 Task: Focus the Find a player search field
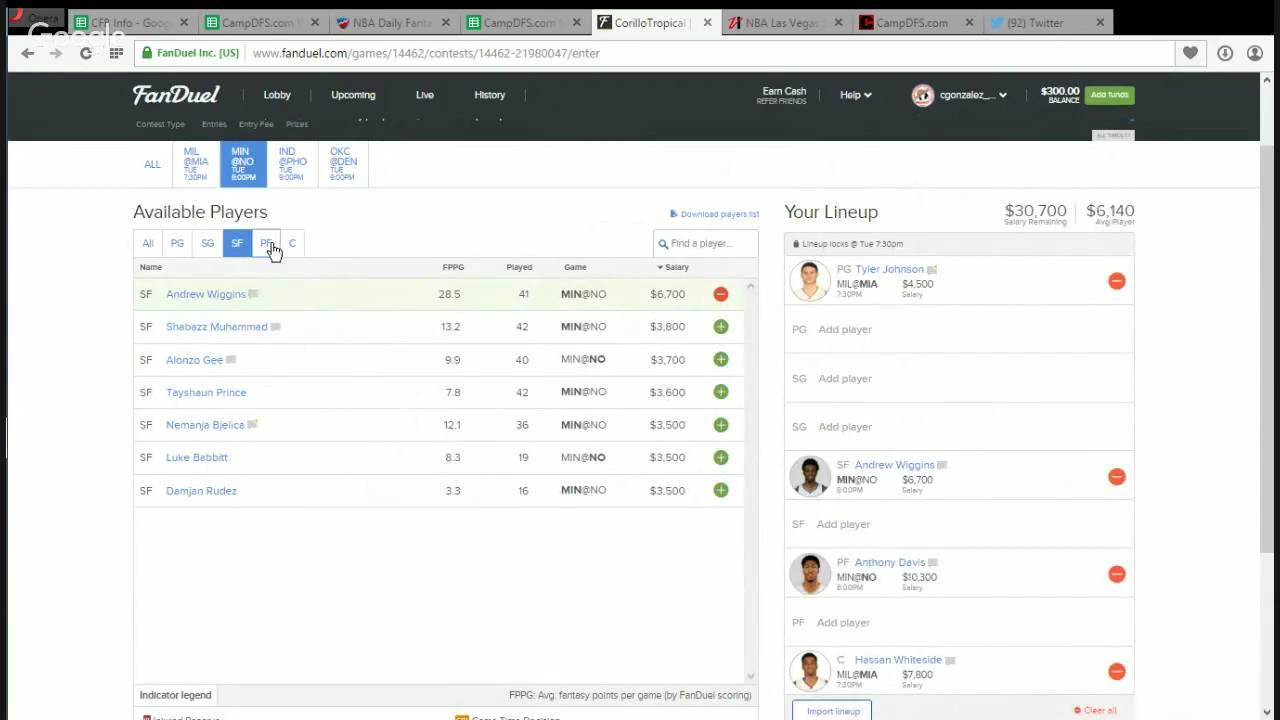[705, 244]
